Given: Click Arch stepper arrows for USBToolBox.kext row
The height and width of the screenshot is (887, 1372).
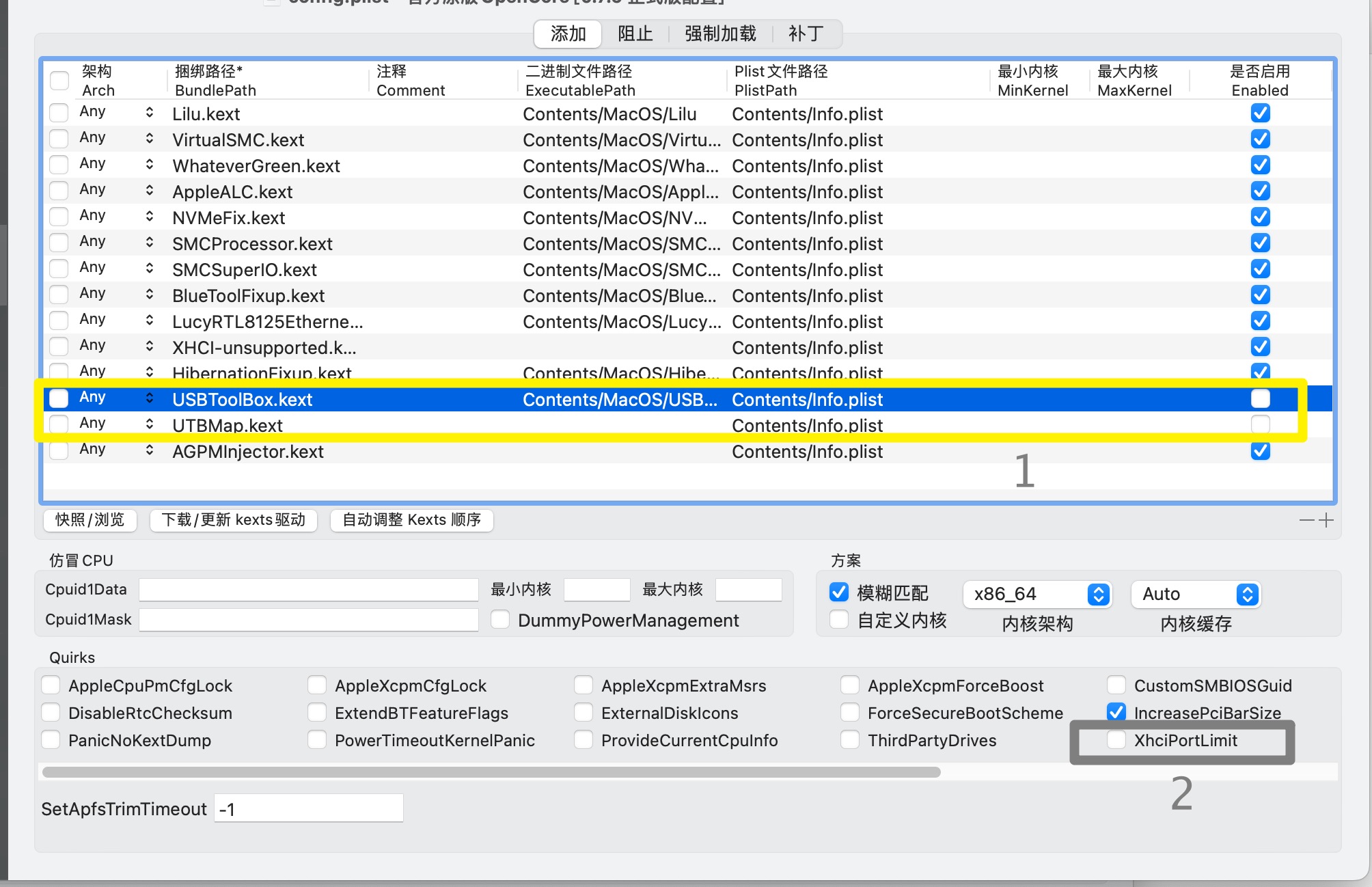Looking at the screenshot, I should 149,398.
